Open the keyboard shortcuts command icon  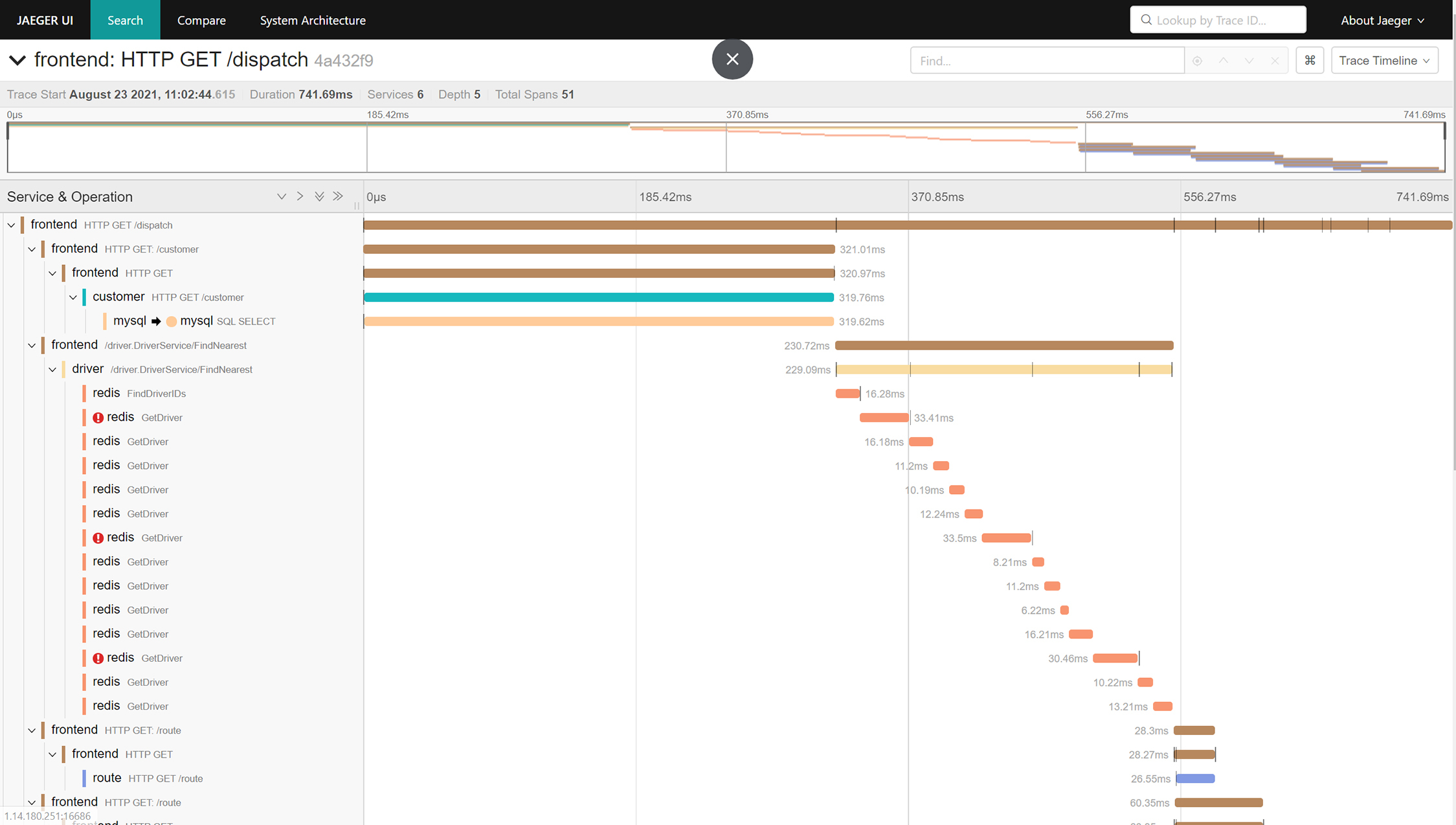coord(1310,60)
